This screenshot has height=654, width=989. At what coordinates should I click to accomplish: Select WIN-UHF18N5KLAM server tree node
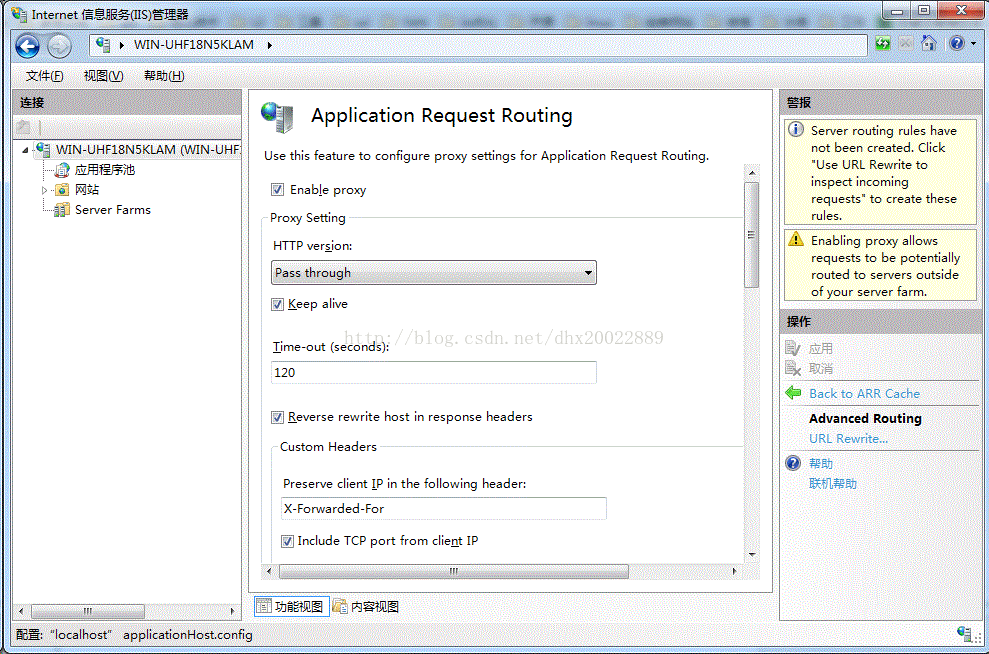(148, 149)
